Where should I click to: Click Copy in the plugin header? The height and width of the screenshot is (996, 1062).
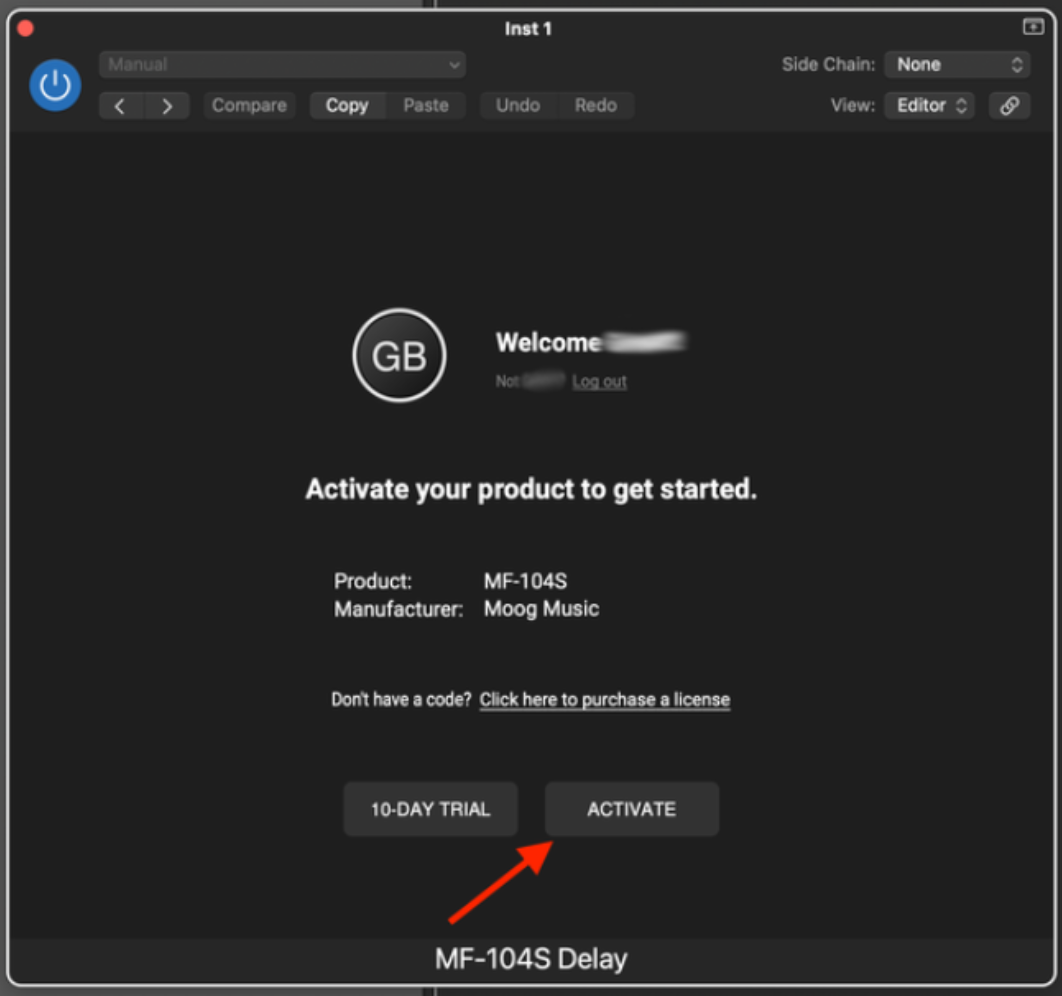pos(347,106)
